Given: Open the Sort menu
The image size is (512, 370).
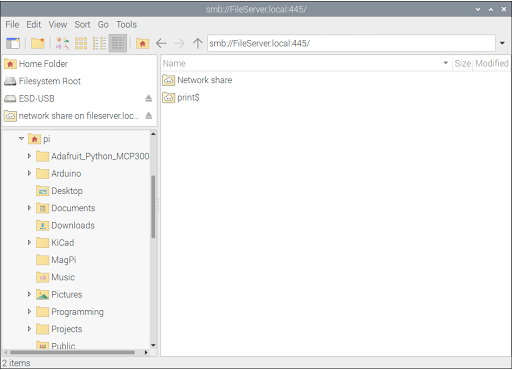Looking at the screenshot, I should 82,24.
